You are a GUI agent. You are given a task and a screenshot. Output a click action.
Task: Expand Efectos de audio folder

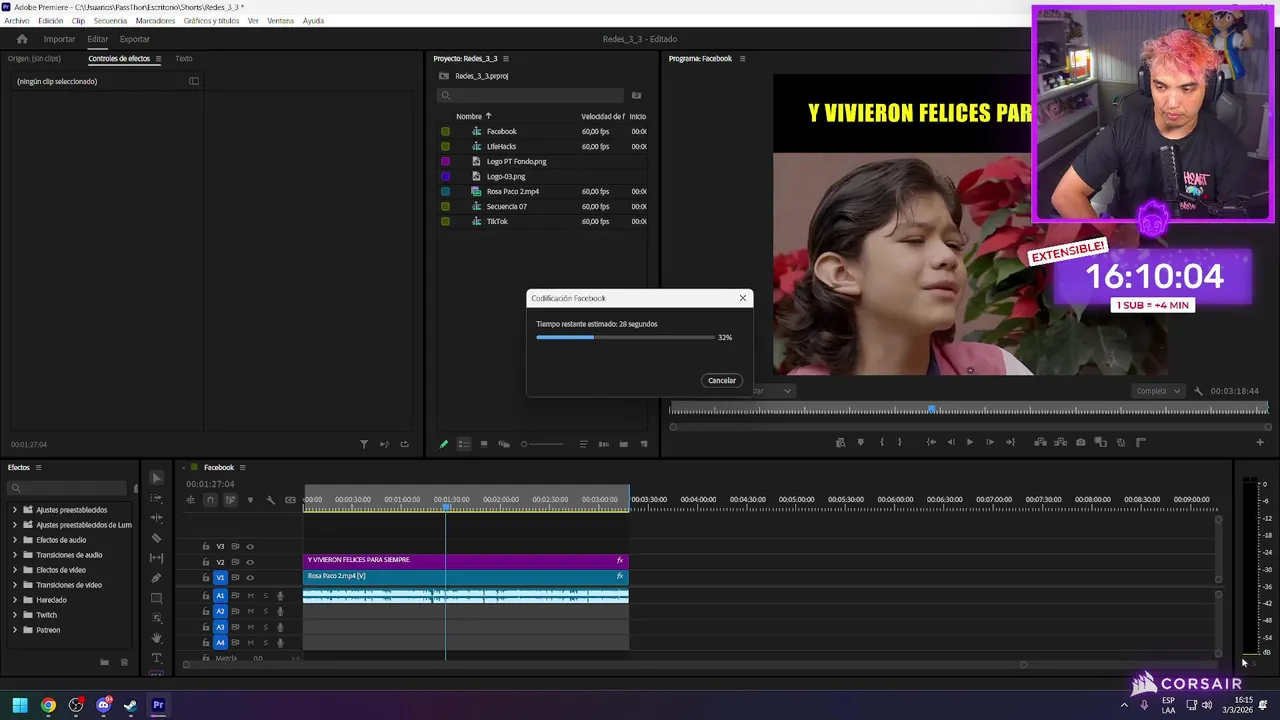click(x=15, y=540)
